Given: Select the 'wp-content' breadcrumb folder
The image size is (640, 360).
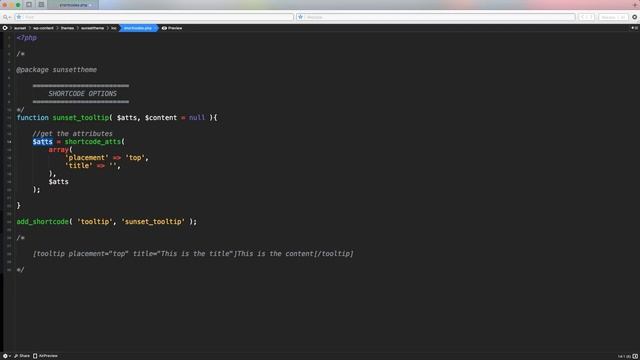Looking at the screenshot, I should (x=43, y=28).
